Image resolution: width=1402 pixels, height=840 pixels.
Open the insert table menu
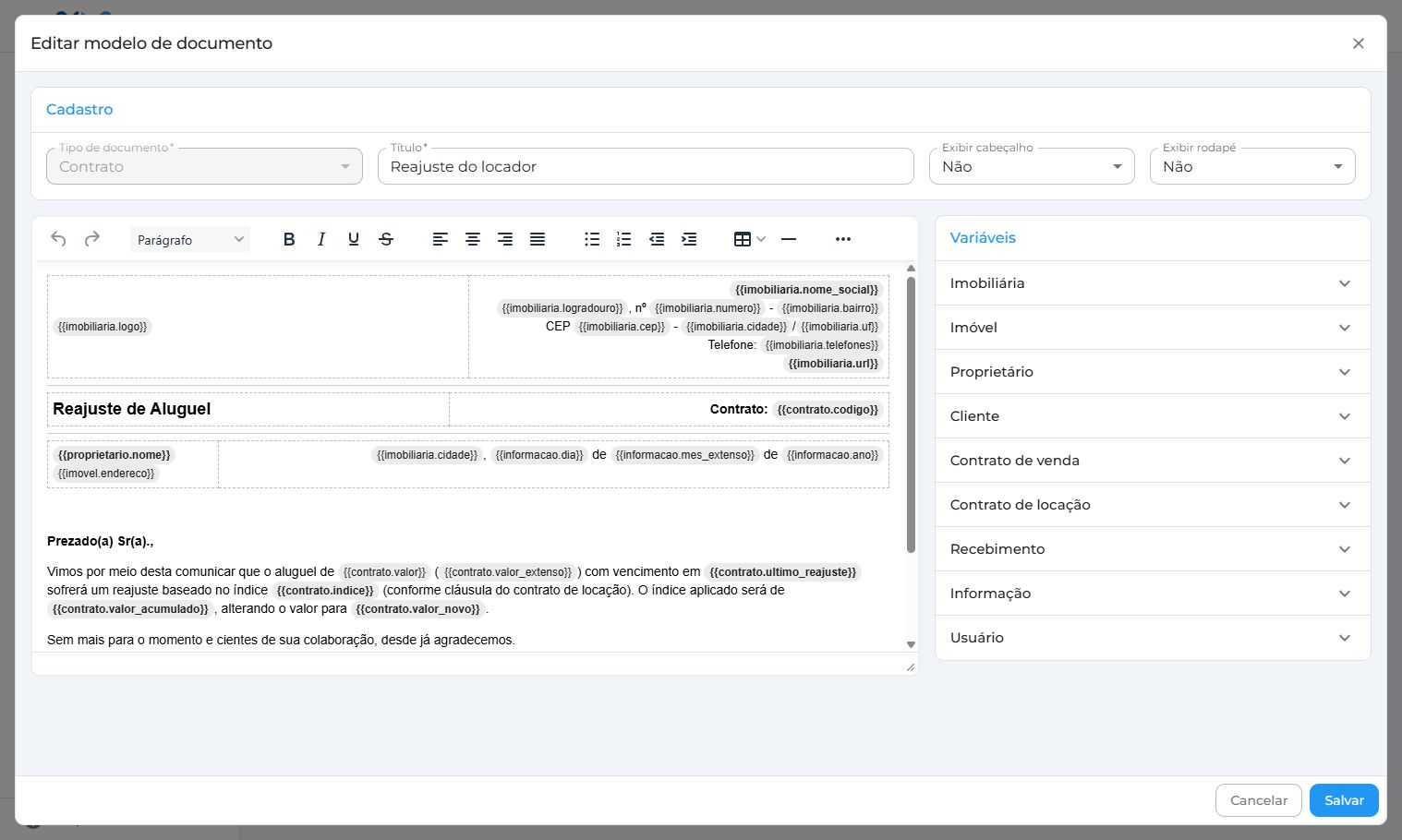pyautogui.click(x=749, y=239)
